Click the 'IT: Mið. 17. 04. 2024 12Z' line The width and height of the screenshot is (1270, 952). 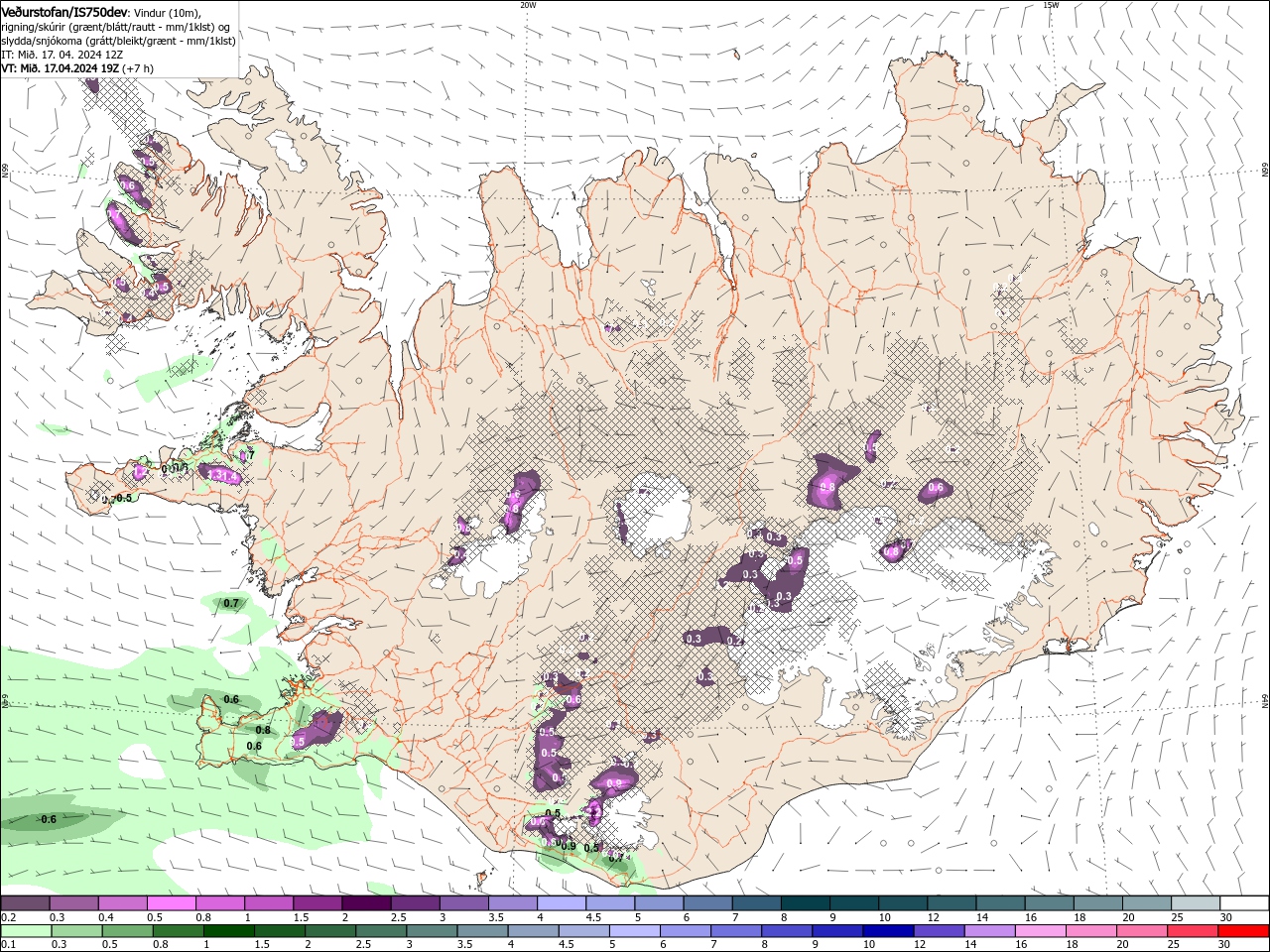click(x=63, y=55)
